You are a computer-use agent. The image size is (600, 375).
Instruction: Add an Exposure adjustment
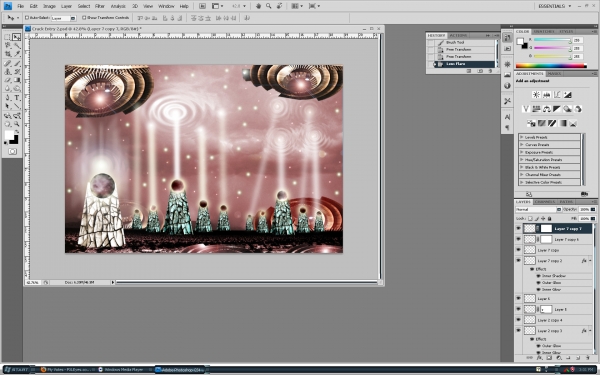pos(567,95)
